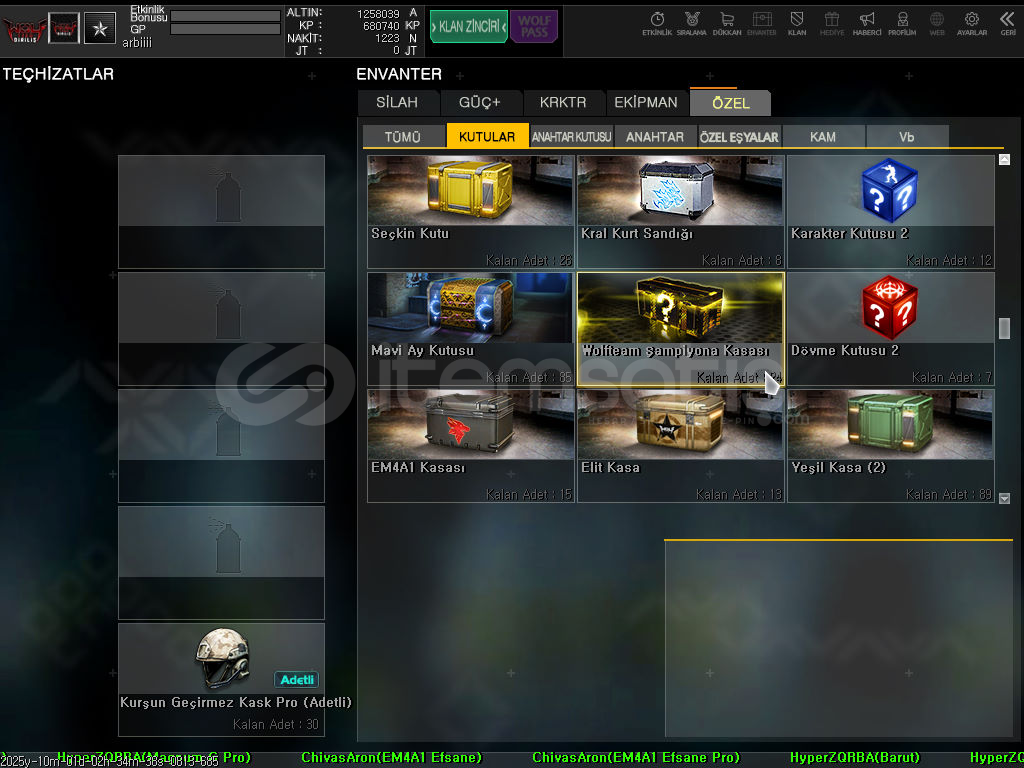Switch to the GÜÇ+ tab
Image resolution: width=1024 pixels, height=768 pixels.
point(479,103)
